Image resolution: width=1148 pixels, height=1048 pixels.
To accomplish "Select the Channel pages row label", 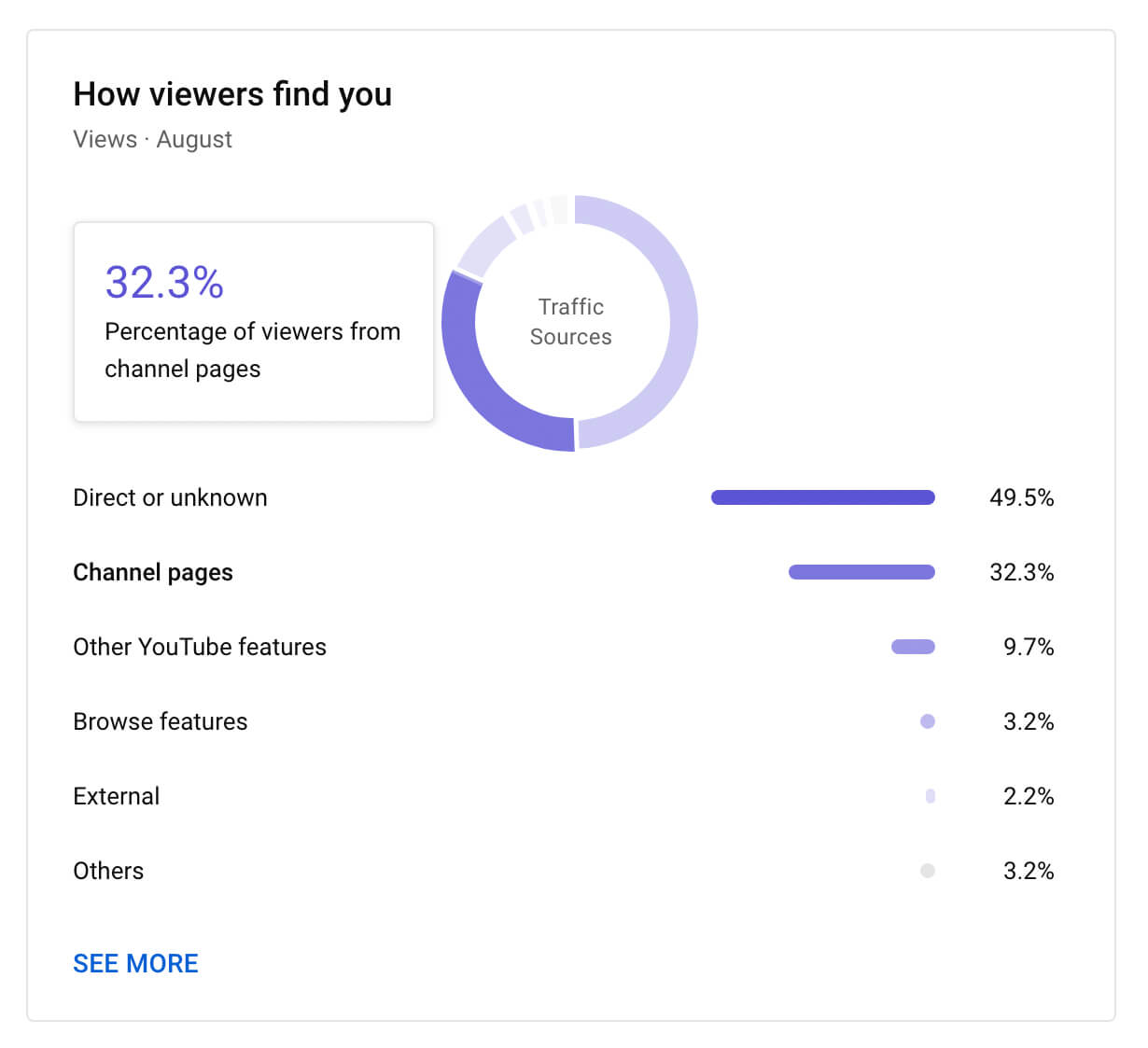I will 153,572.
